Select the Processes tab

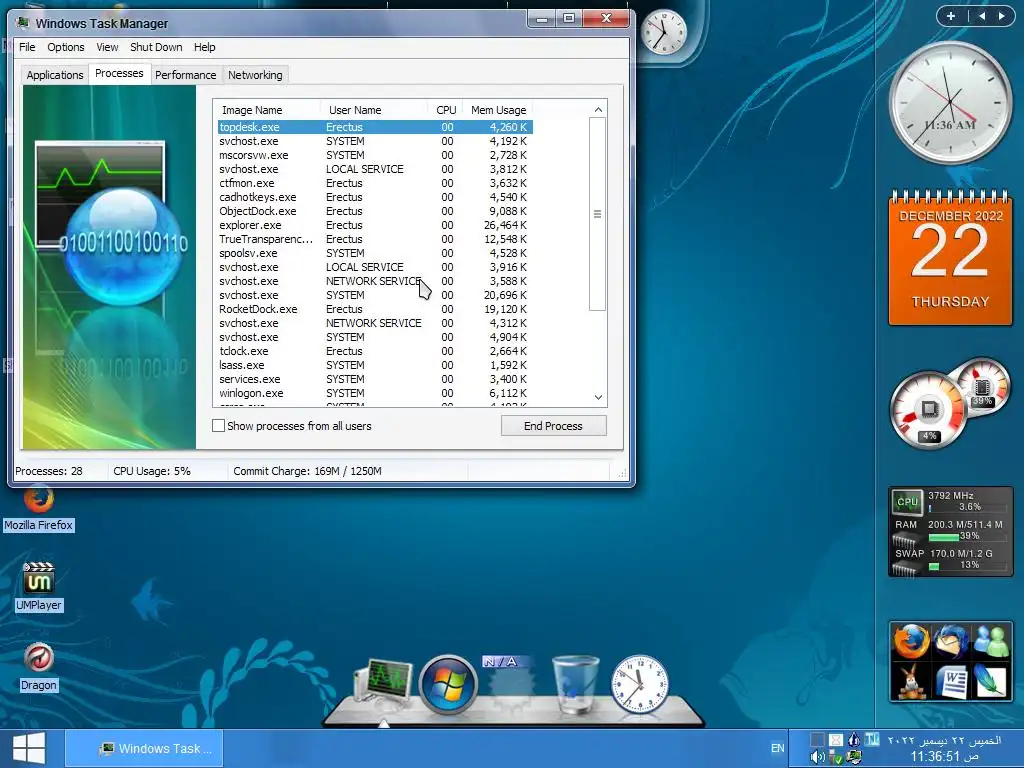coord(119,73)
